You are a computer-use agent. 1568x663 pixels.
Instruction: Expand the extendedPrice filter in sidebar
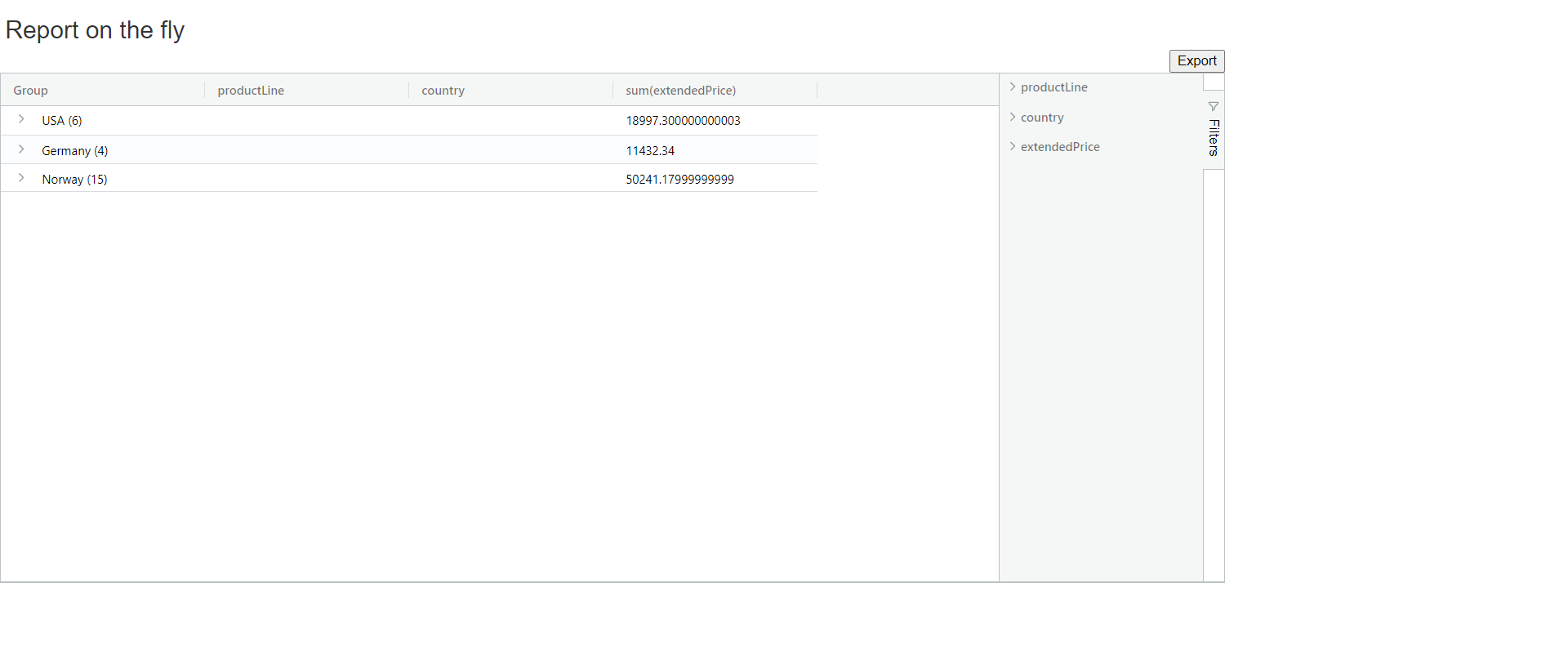click(1013, 146)
